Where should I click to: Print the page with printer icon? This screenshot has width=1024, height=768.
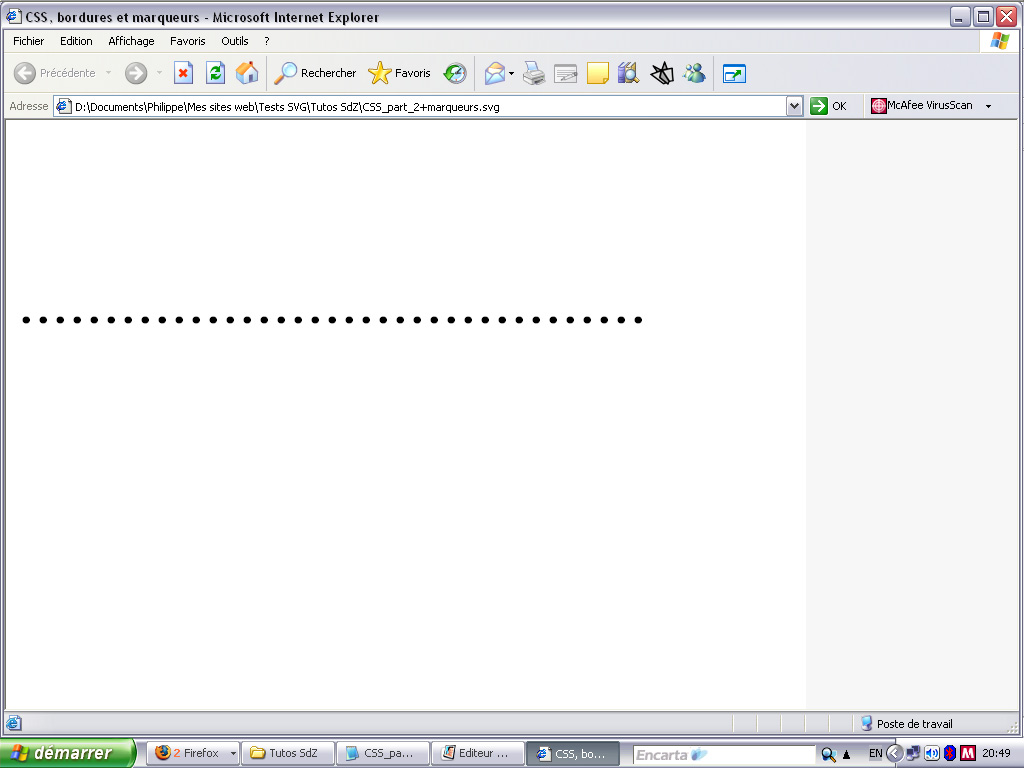[x=534, y=73]
